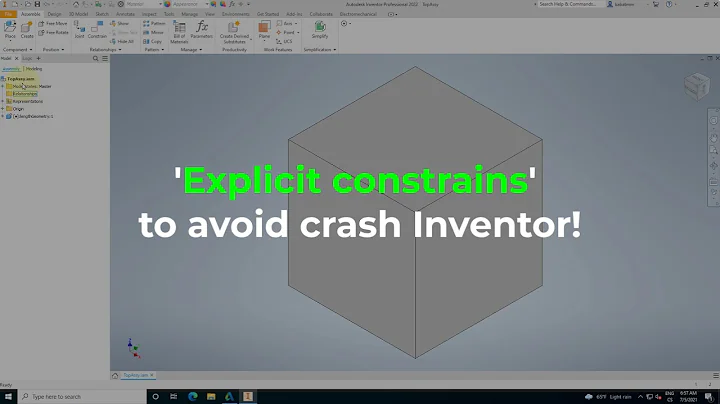
Task: Add a new browser panel tab with plus
Action: [x=39, y=58]
